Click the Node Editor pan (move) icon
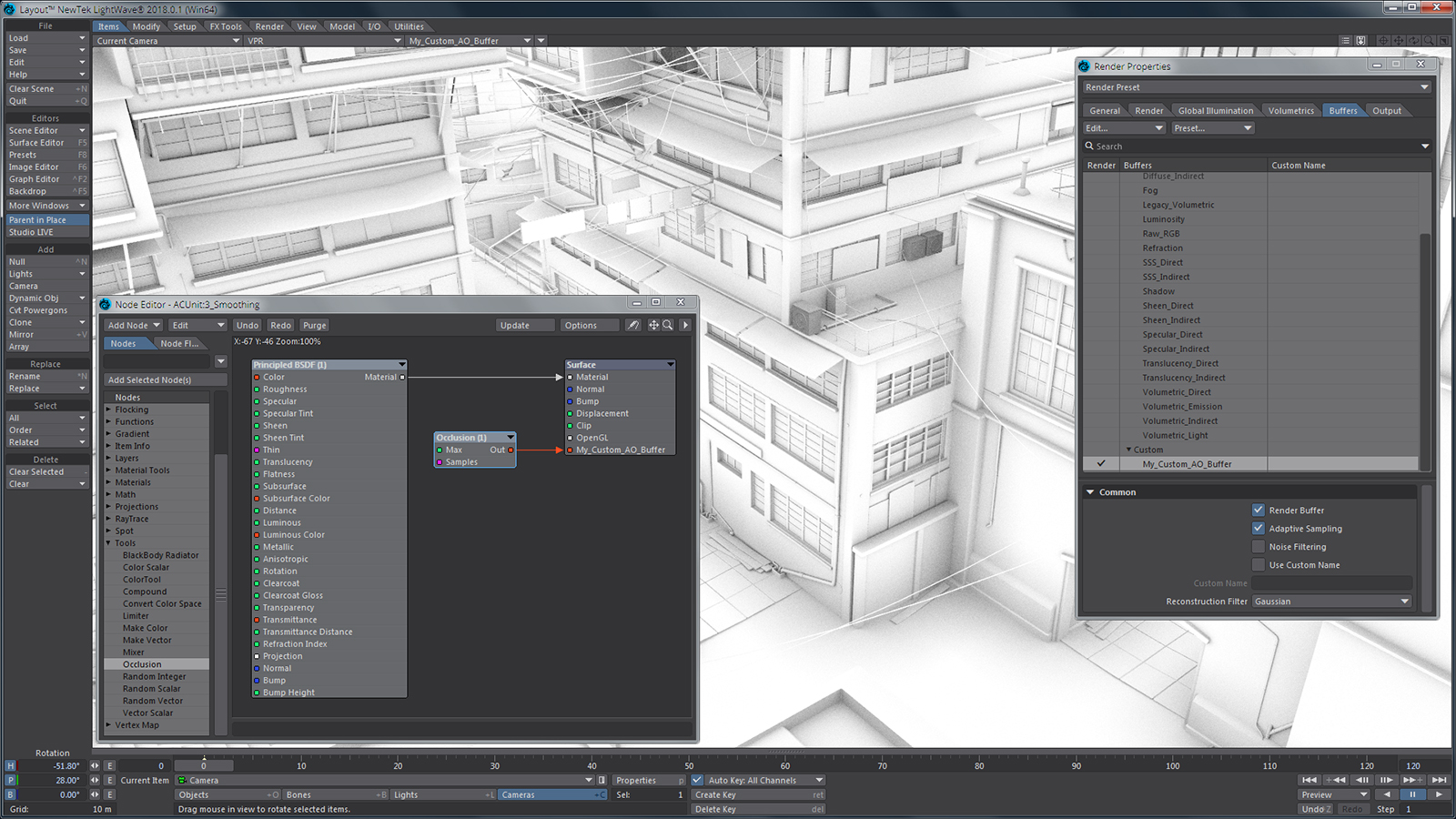The width and height of the screenshot is (1456, 819). [x=653, y=325]
